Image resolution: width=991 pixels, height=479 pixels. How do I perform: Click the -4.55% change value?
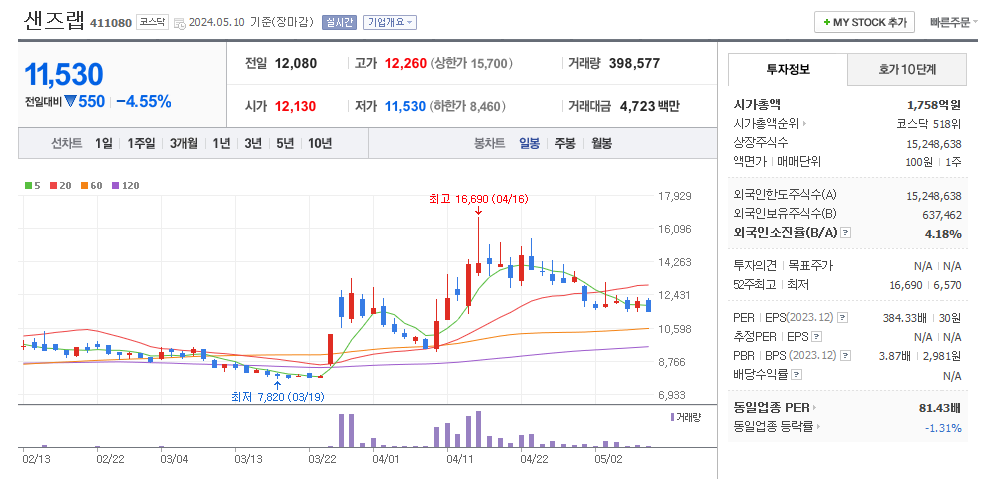(143, 101)
